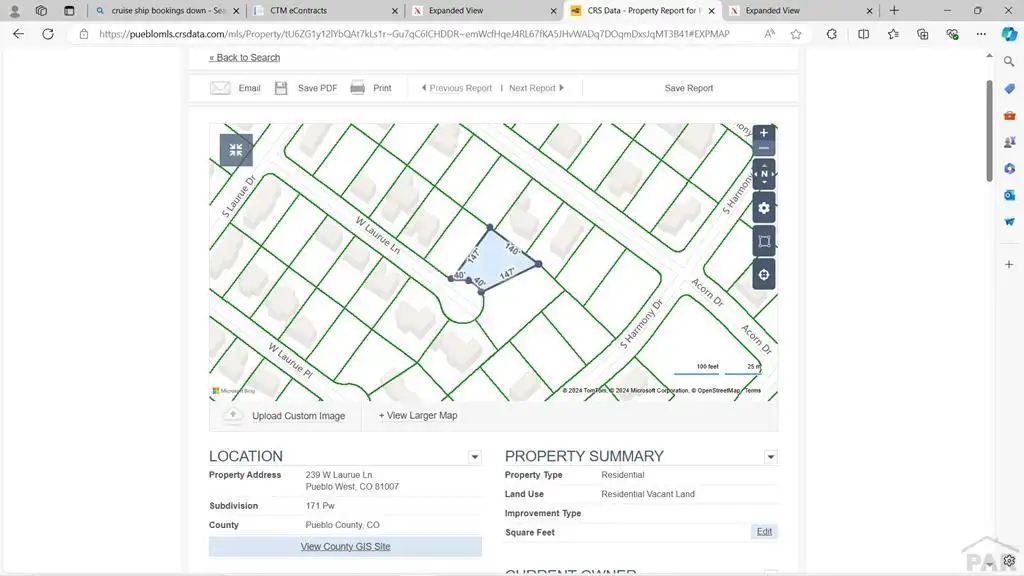Open the read aloud icon in address bar
The height and width of the screenshot is (576, 1024).
tap(769, 34)
